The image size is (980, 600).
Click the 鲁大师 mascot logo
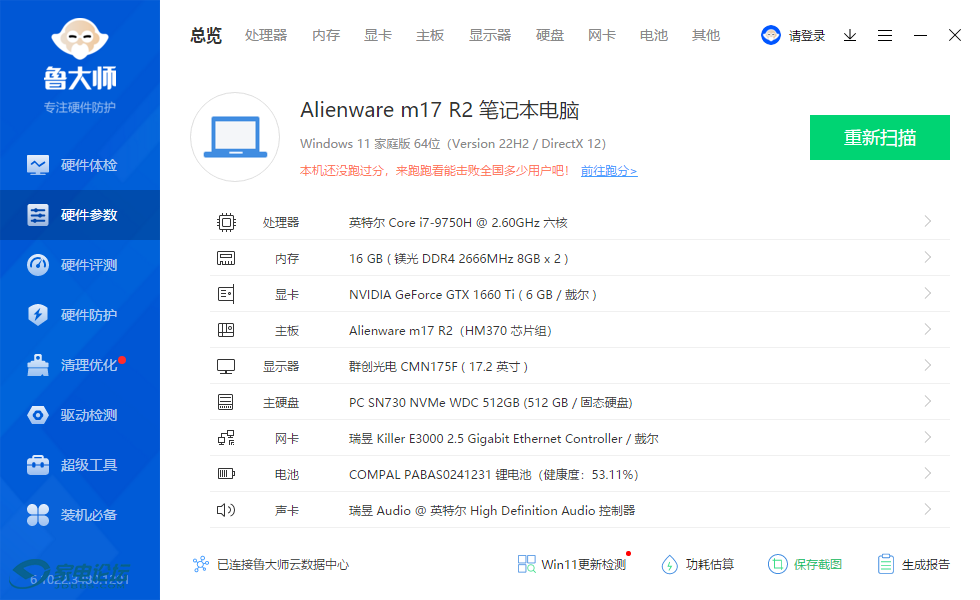pos(80,39)
